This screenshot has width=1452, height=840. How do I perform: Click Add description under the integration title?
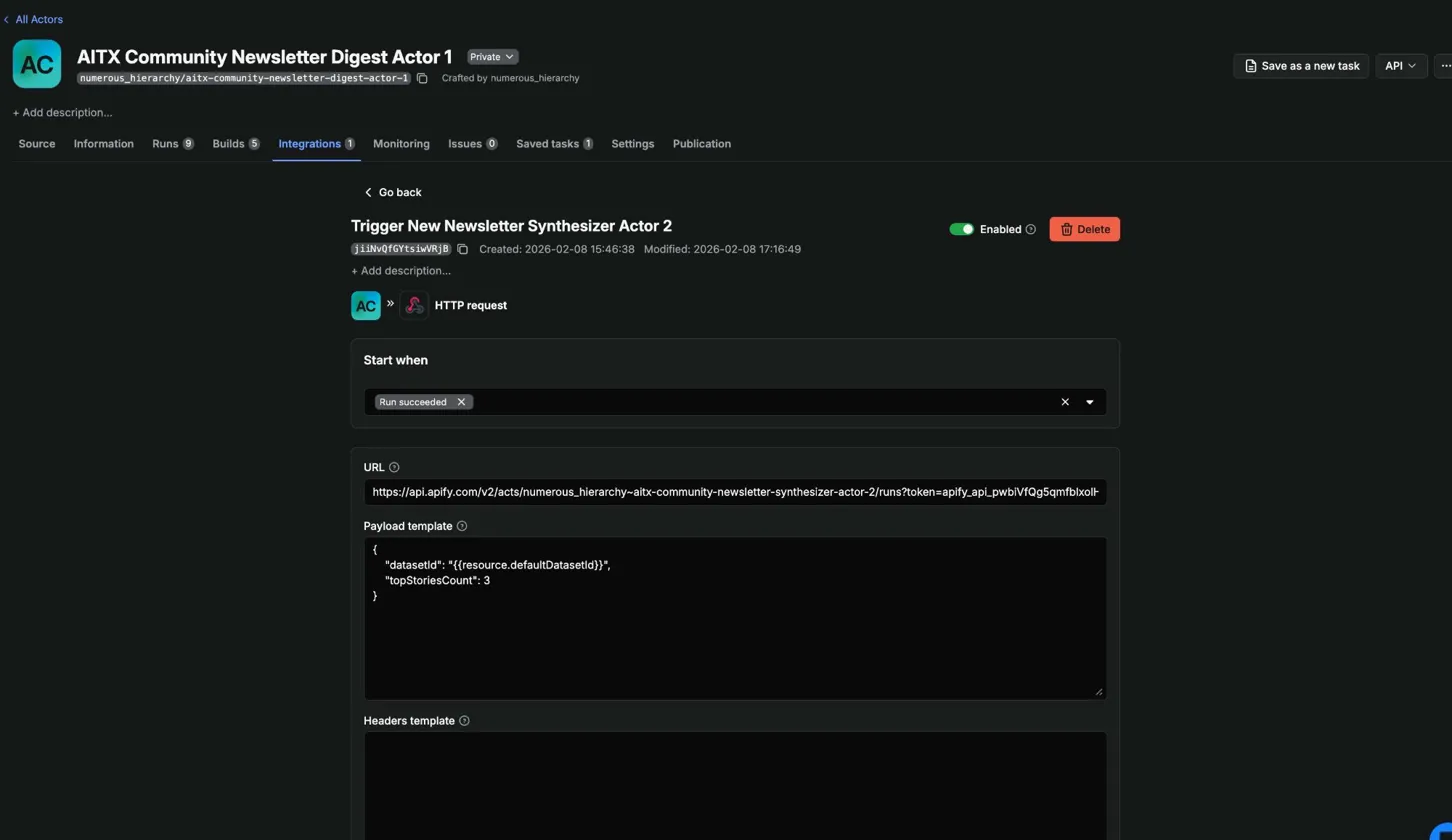point(400,270)
